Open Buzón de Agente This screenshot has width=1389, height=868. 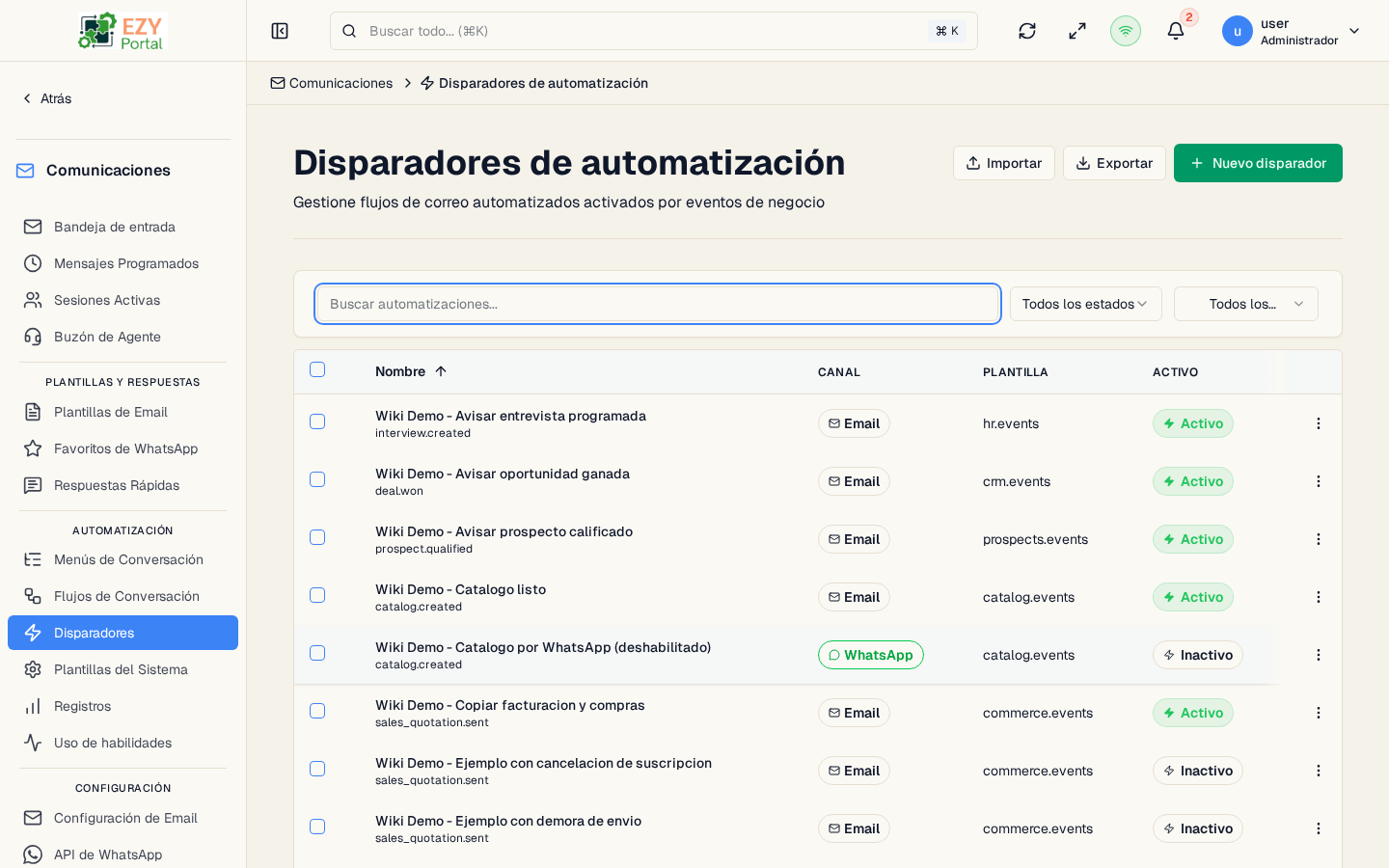click(123, 337)
